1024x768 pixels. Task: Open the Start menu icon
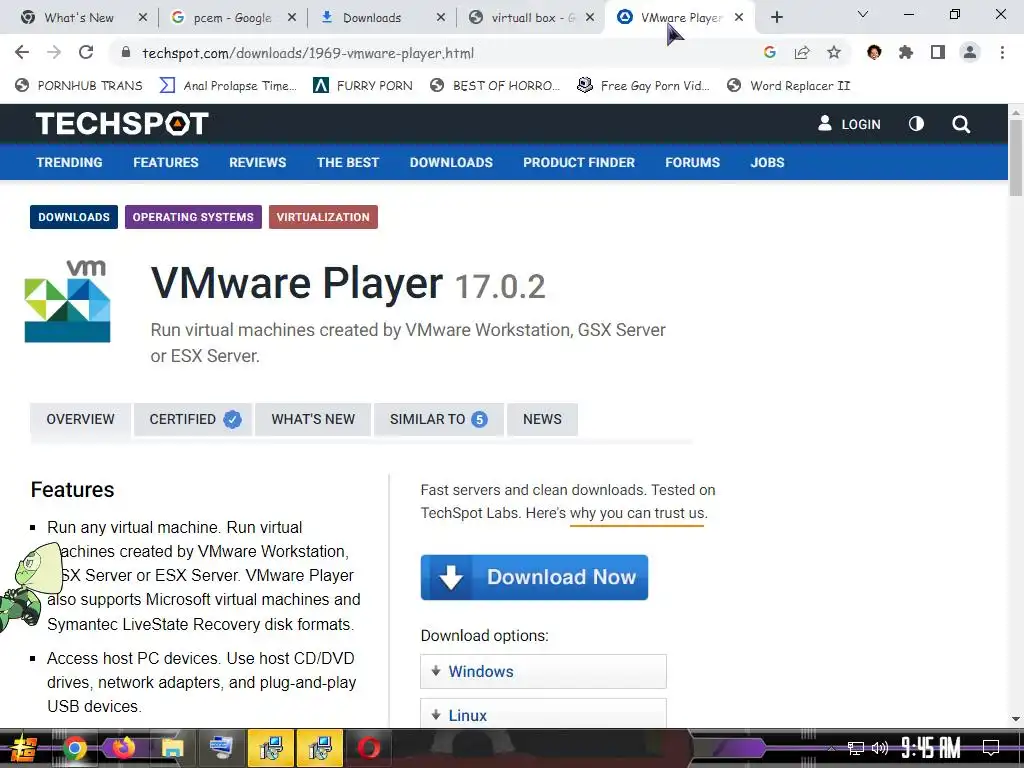(x=23, y=748)
